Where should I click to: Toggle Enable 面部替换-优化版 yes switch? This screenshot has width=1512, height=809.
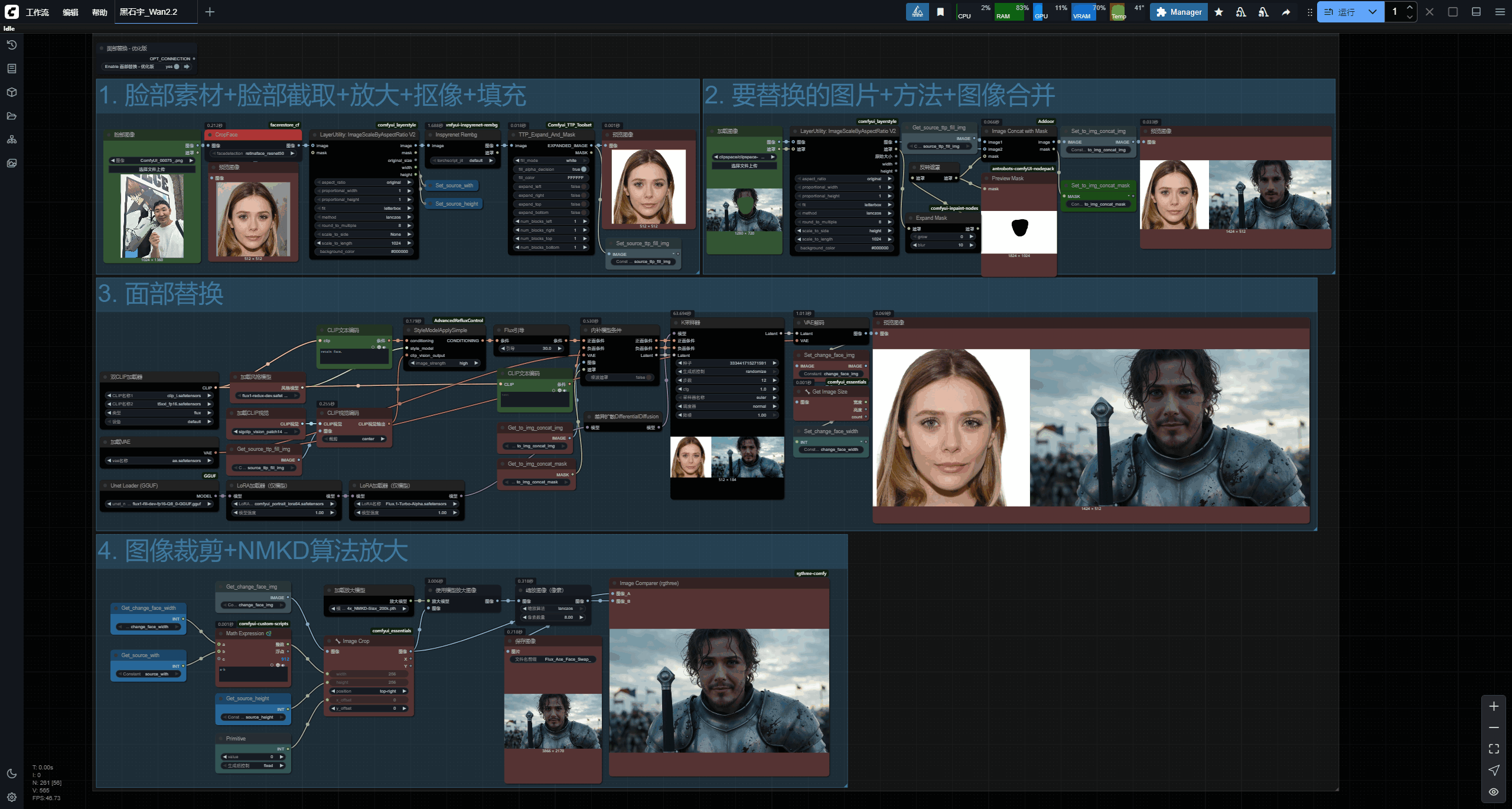click(x=177, y=67)
